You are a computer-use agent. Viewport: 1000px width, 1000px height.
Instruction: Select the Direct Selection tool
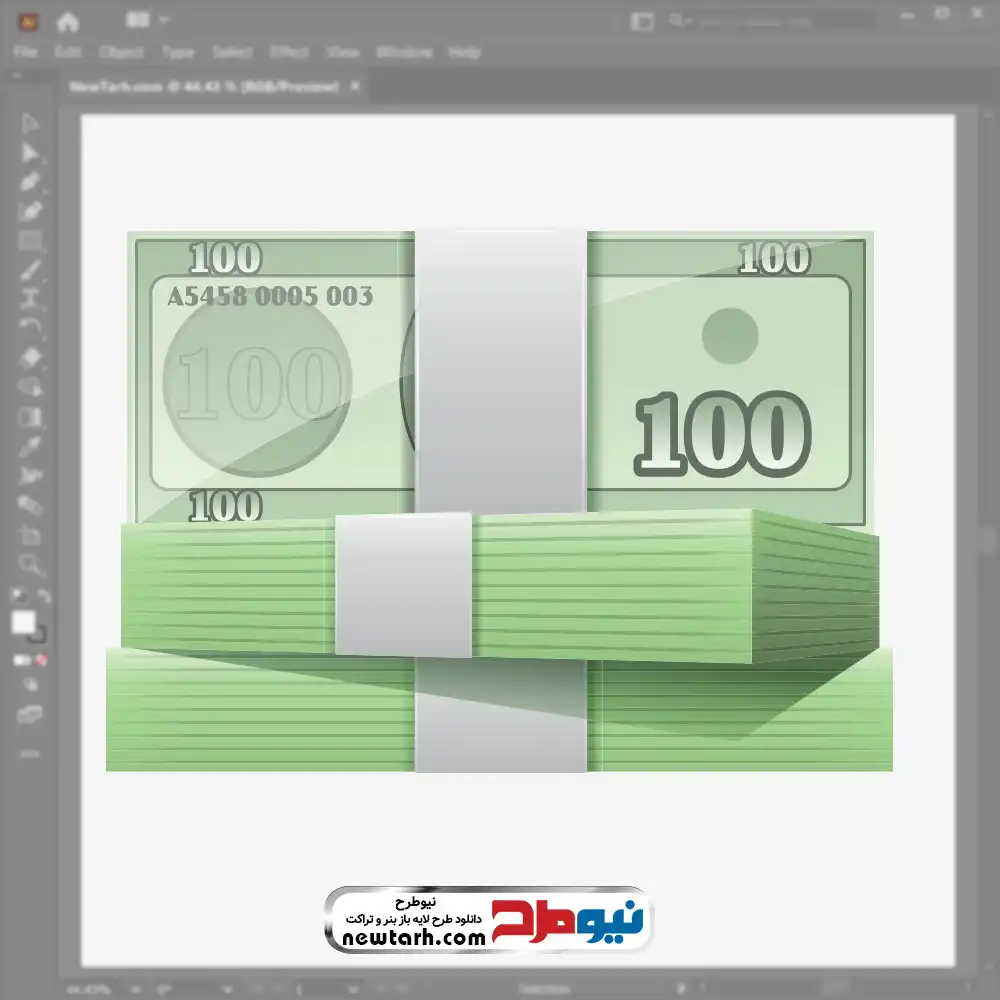[x=30, y=152]
